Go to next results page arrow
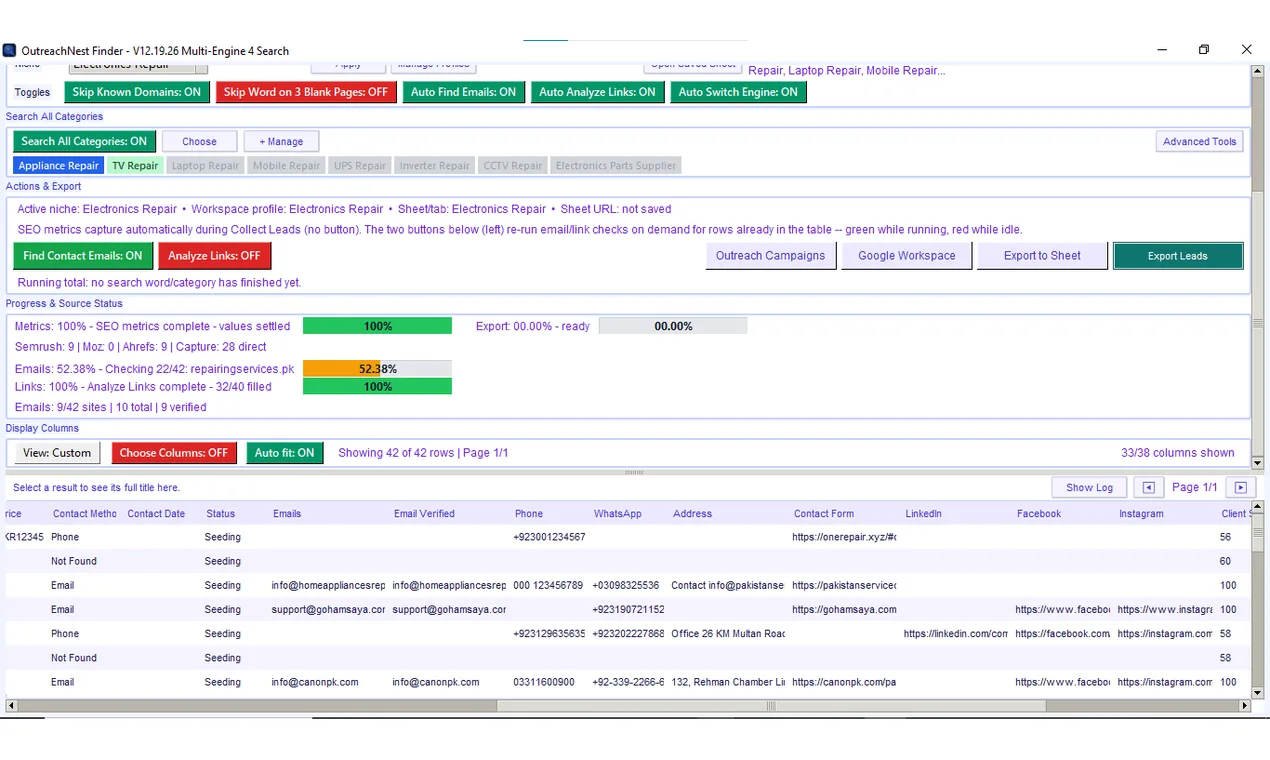Image resolution: width=1270 pixels, height=760 pixels. 1241,487
